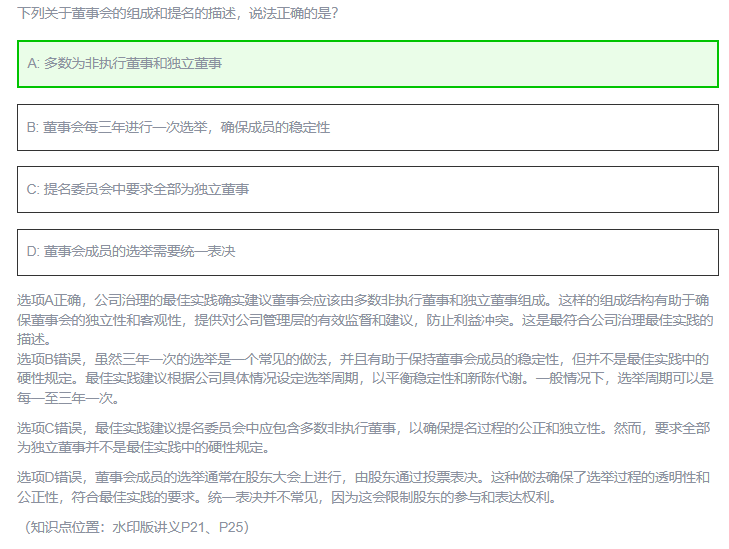The height and width of the screenshot is (549, 729).
Task: Select option A: 多数为非执行董事和独立董事
Action: coord(368,64)
